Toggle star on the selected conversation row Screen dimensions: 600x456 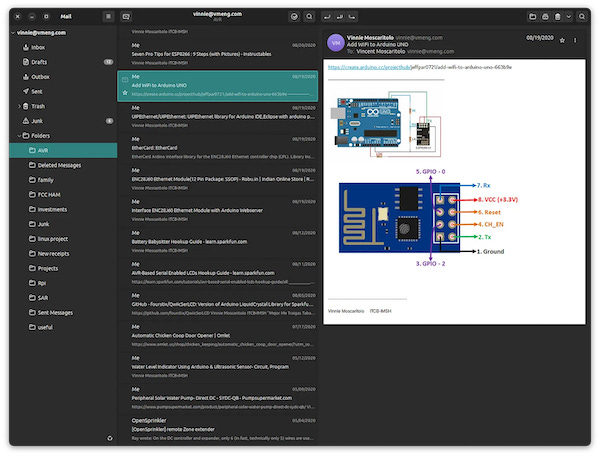point(125,93)
